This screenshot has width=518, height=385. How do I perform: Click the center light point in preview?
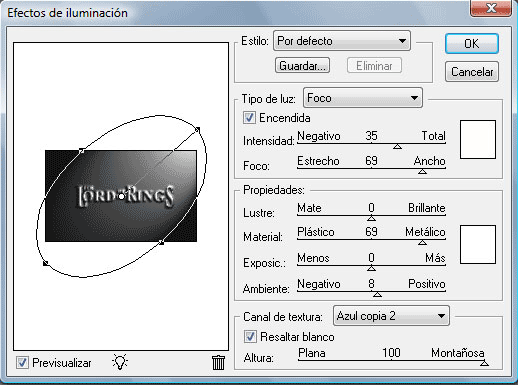click(x=121, y=197)
